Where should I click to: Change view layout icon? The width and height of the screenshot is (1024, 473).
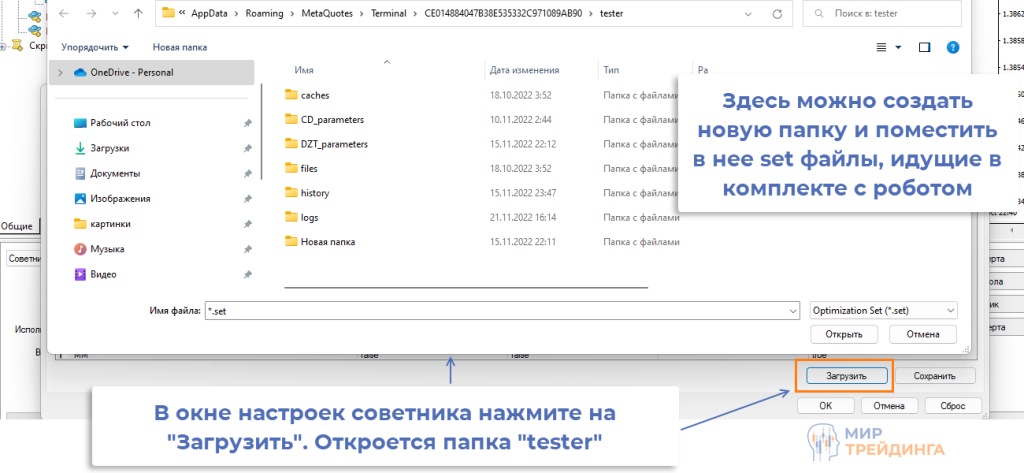[x=881, y=47]
